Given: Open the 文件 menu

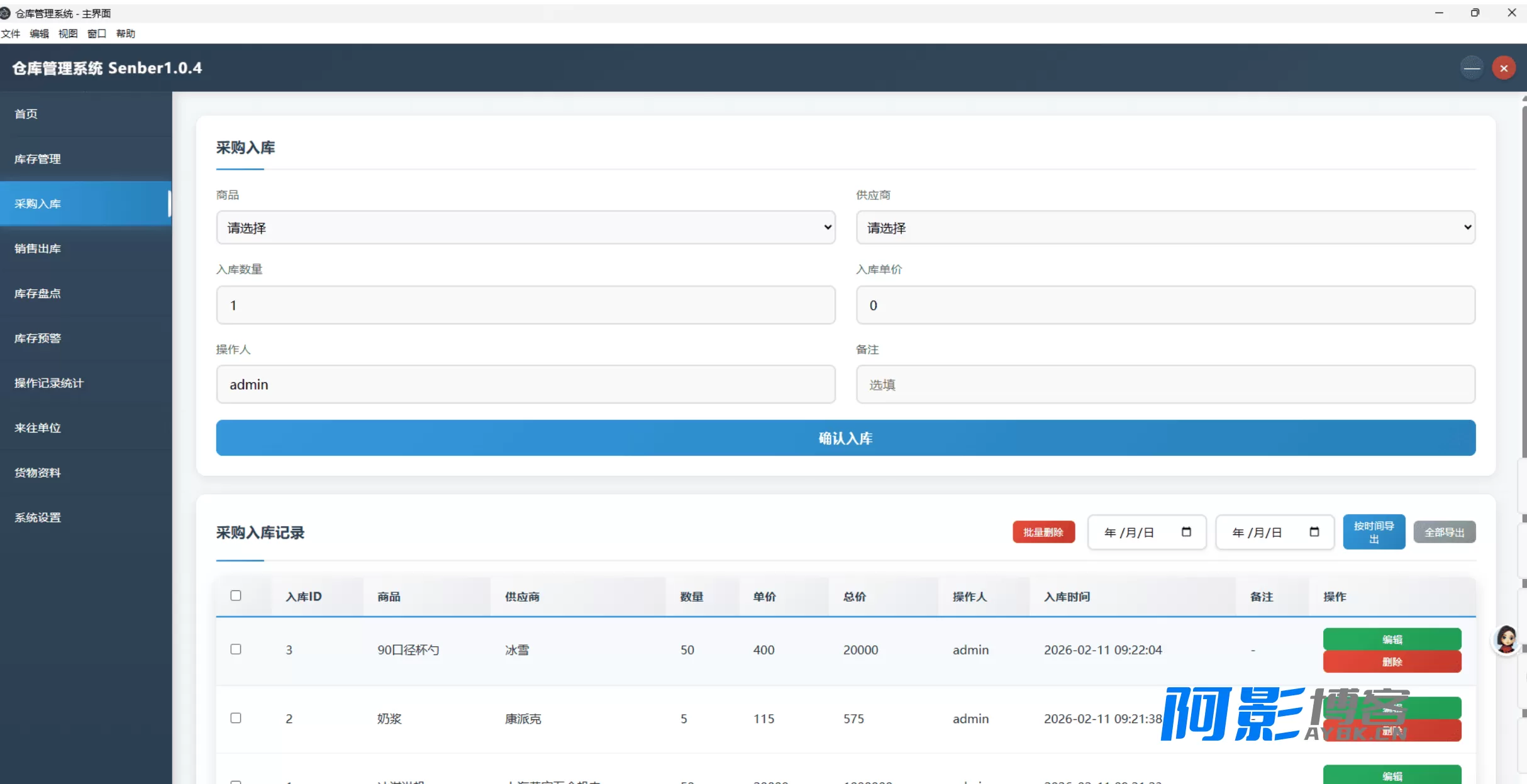Looking at the screenshot, I should click(11, 33).
